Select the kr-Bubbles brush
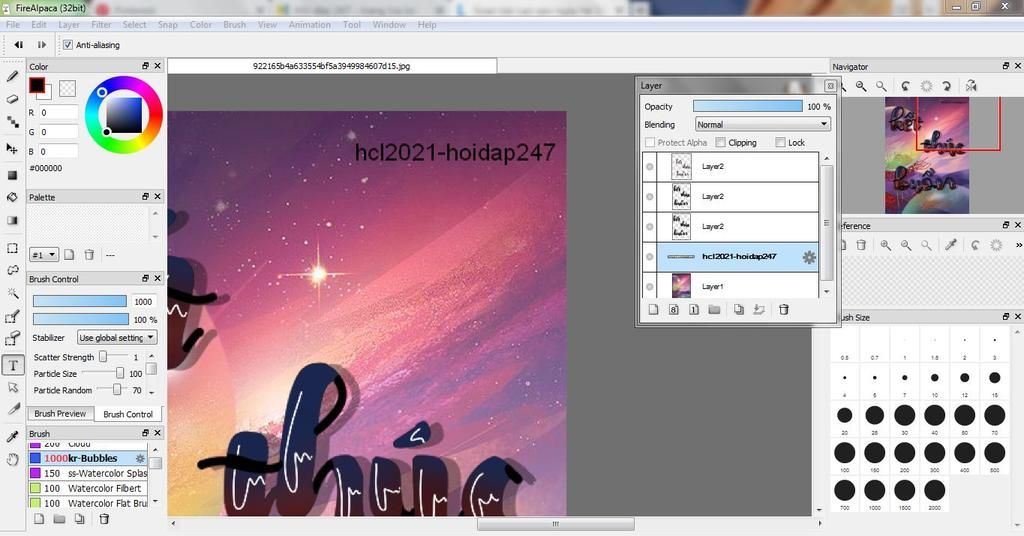This screenshot has width=1024, height=536. pyautogui.click(x=88, y=458)
